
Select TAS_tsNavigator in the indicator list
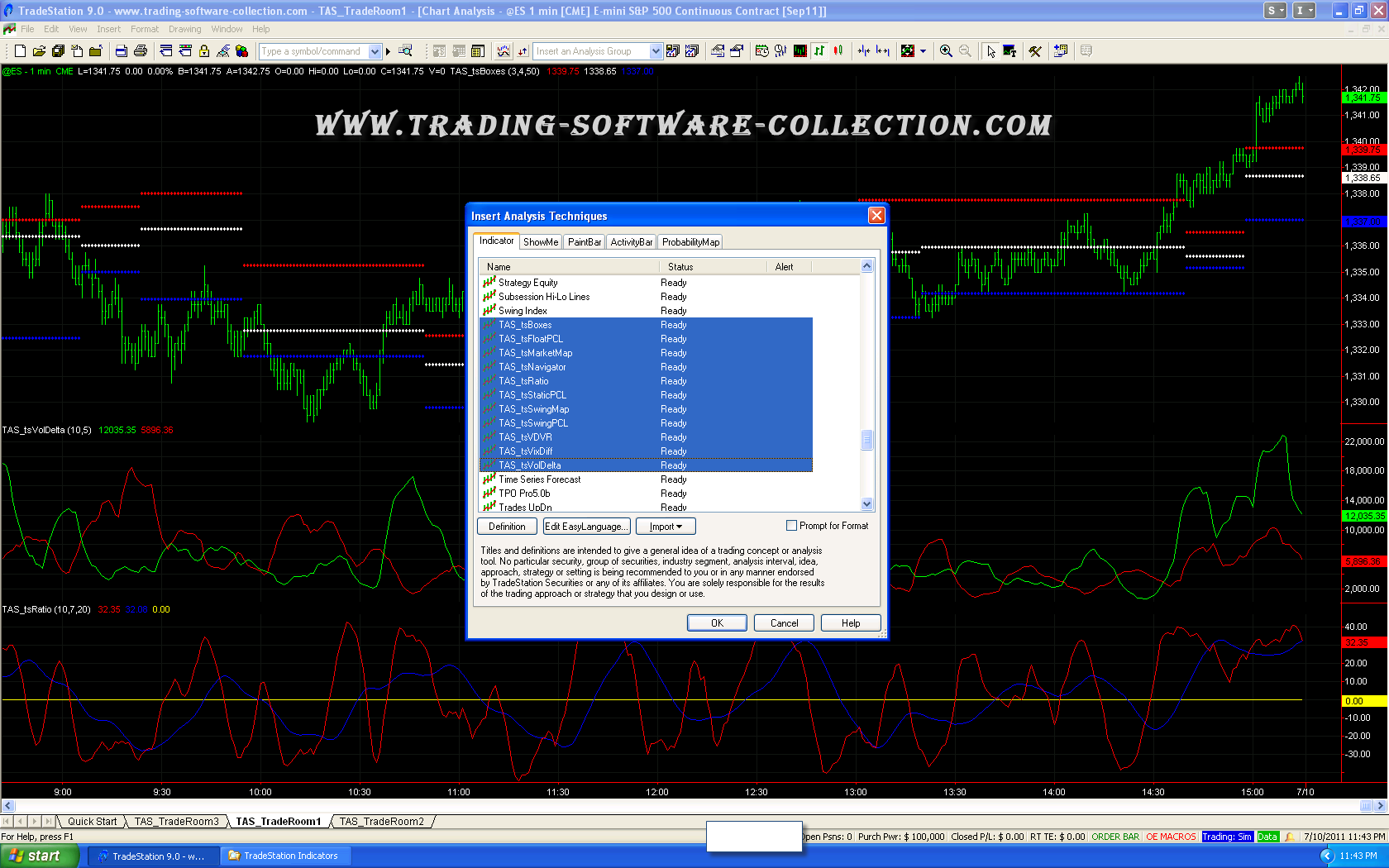click(x=532, y=367)
